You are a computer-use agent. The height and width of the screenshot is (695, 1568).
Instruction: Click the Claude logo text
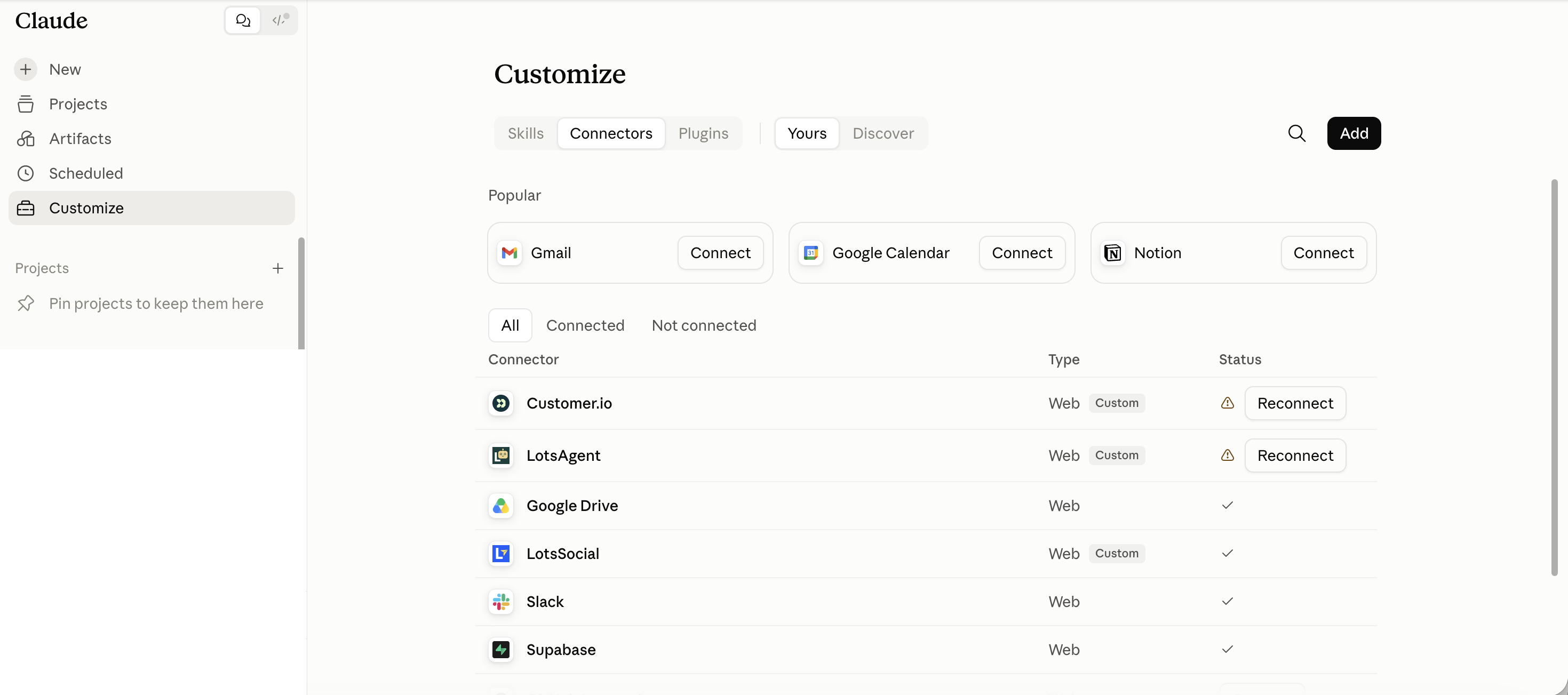click(x=51, y=21)
